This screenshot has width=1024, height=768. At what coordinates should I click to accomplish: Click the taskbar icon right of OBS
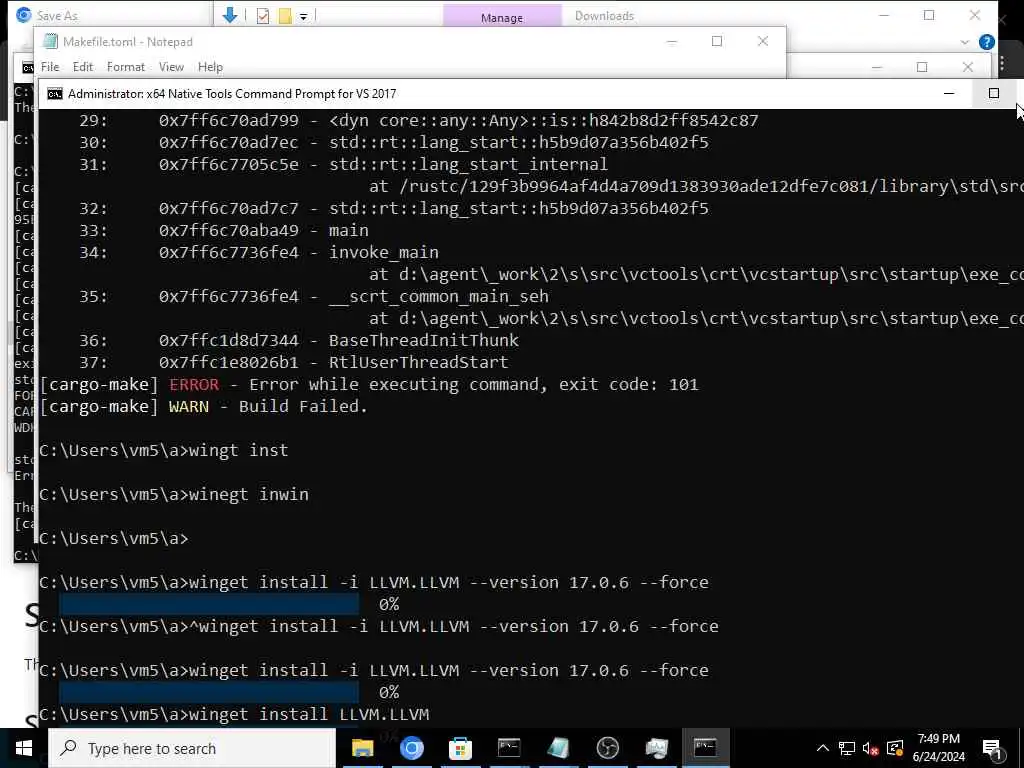656,748
